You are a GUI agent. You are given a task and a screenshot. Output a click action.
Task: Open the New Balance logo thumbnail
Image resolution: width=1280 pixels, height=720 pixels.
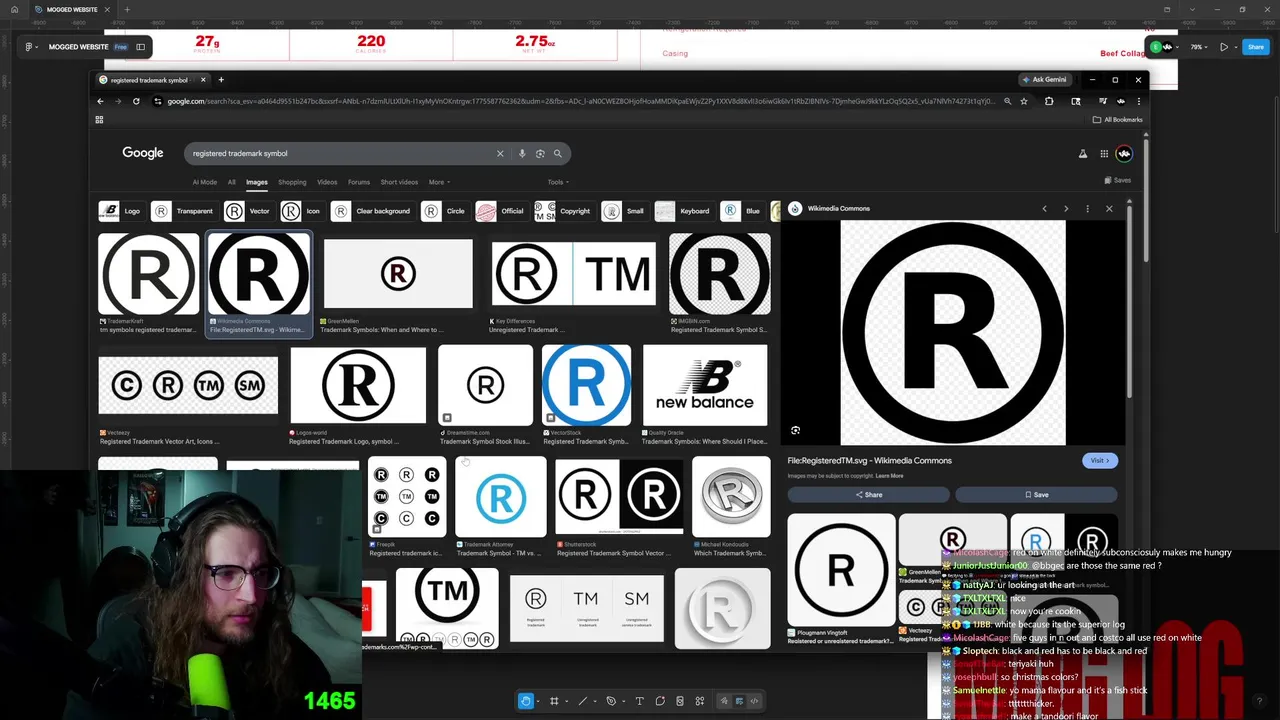705,385
